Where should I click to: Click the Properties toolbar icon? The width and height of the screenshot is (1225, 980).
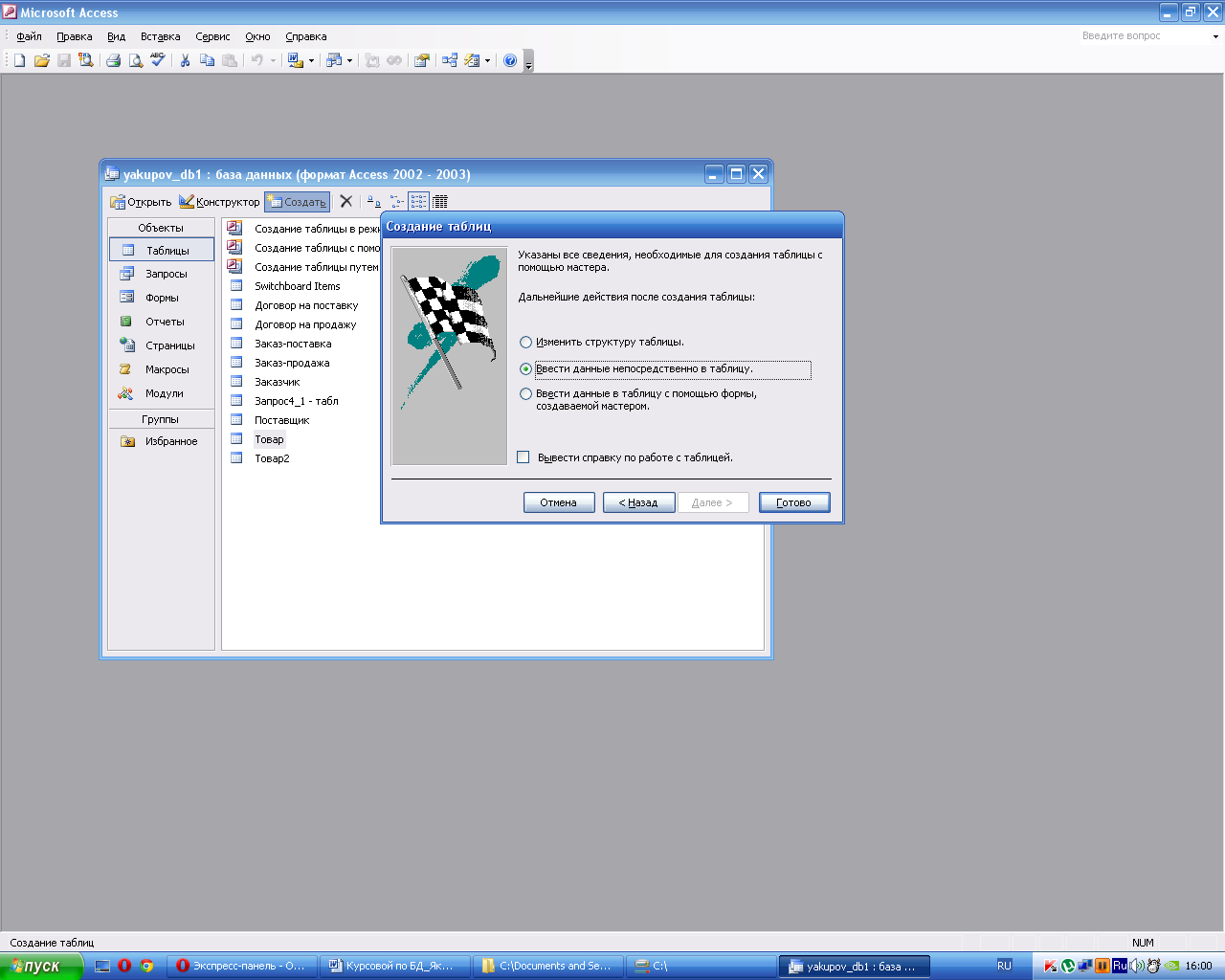pyautogui.click(x=421, y=60)
